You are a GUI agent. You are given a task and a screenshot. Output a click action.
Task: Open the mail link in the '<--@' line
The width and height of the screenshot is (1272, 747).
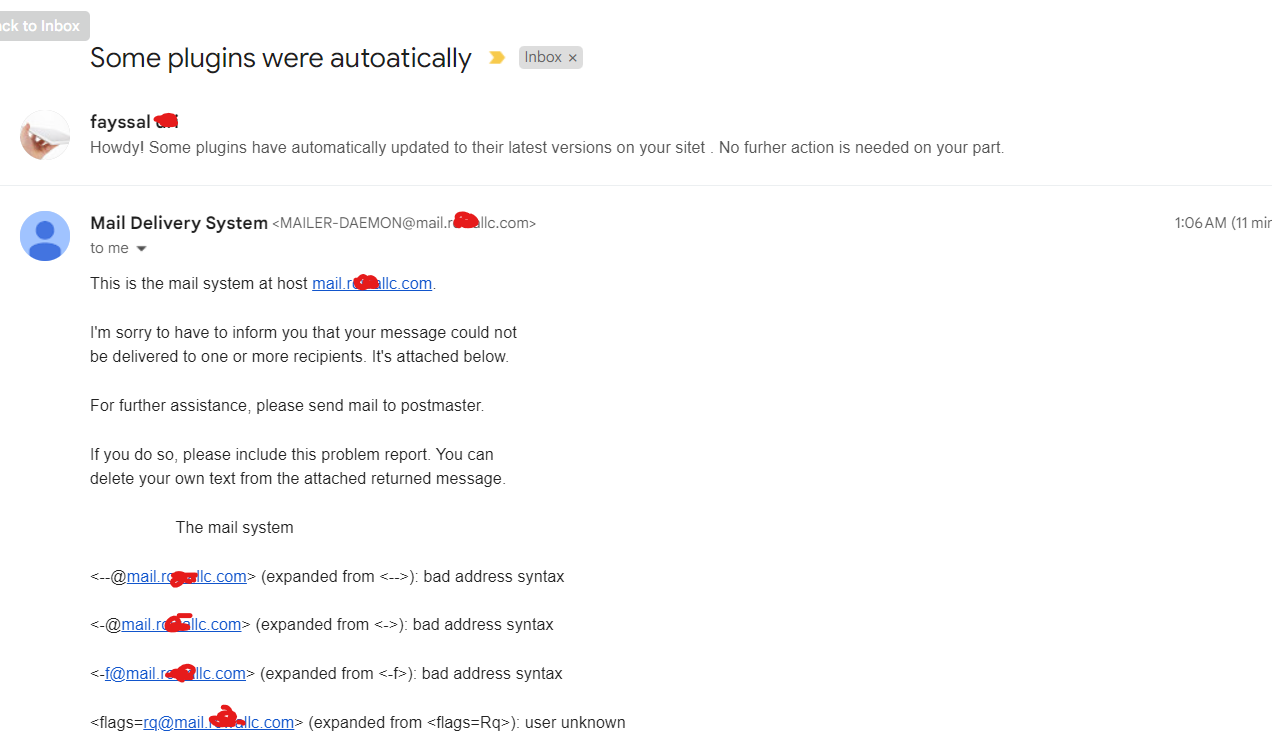187,576
